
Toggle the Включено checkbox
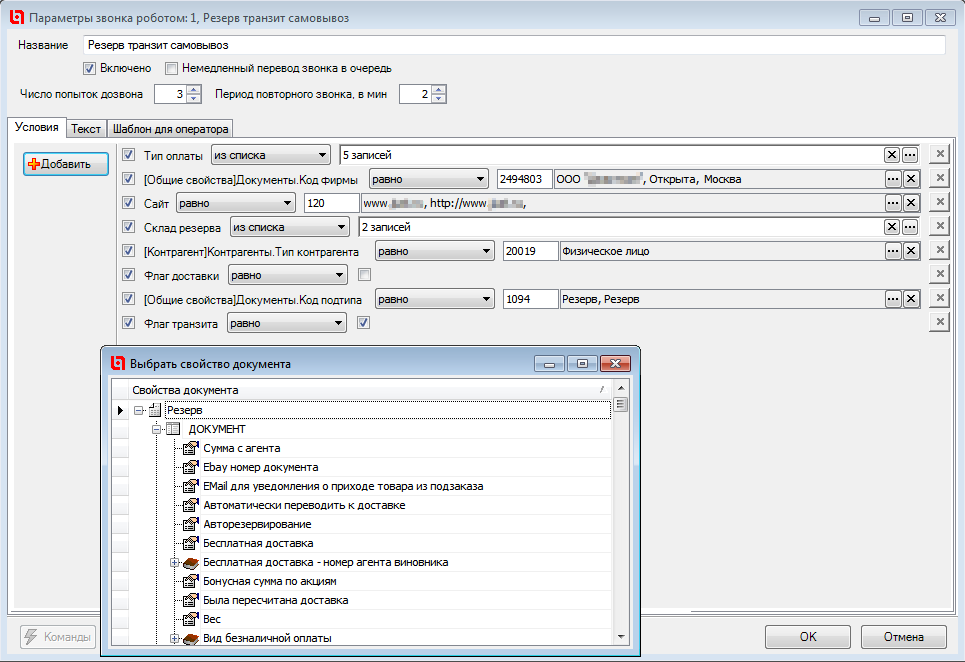[x=89, y=68]
